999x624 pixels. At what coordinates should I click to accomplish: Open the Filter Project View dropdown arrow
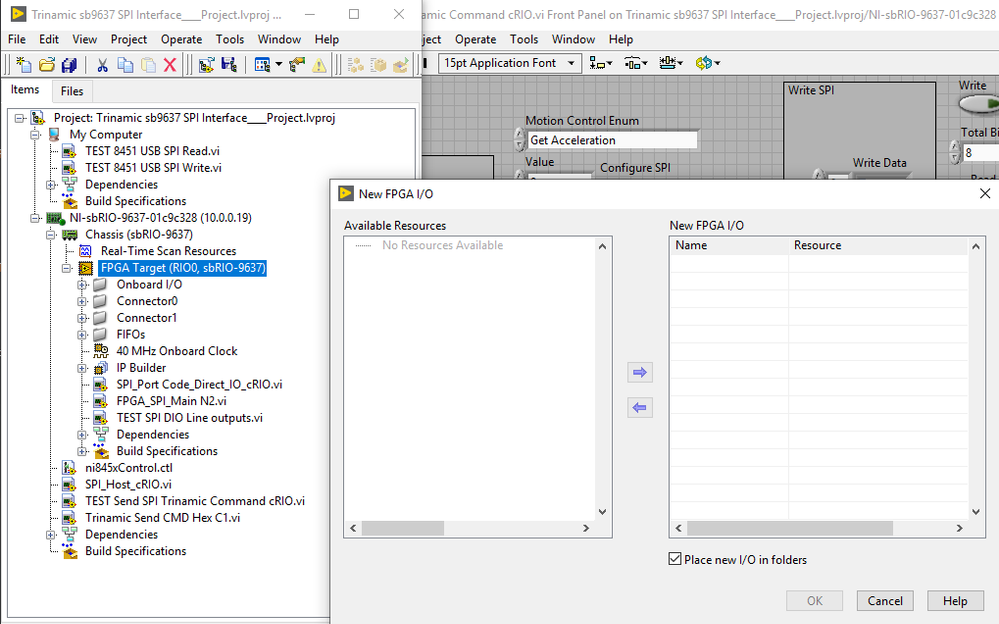point(278,64)
